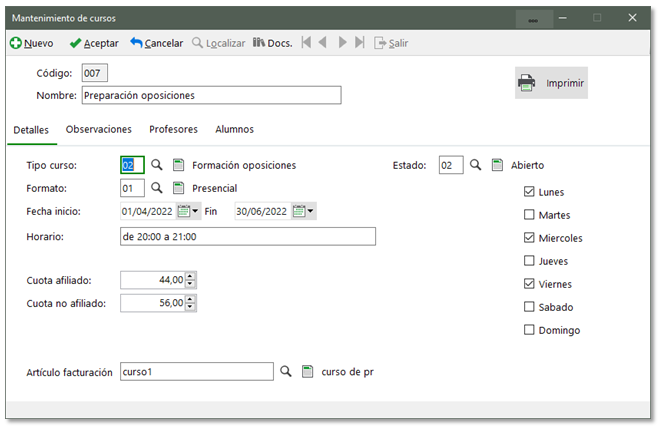Check the Jueves checkbox

pyautogui.click(x=529, y=260)
